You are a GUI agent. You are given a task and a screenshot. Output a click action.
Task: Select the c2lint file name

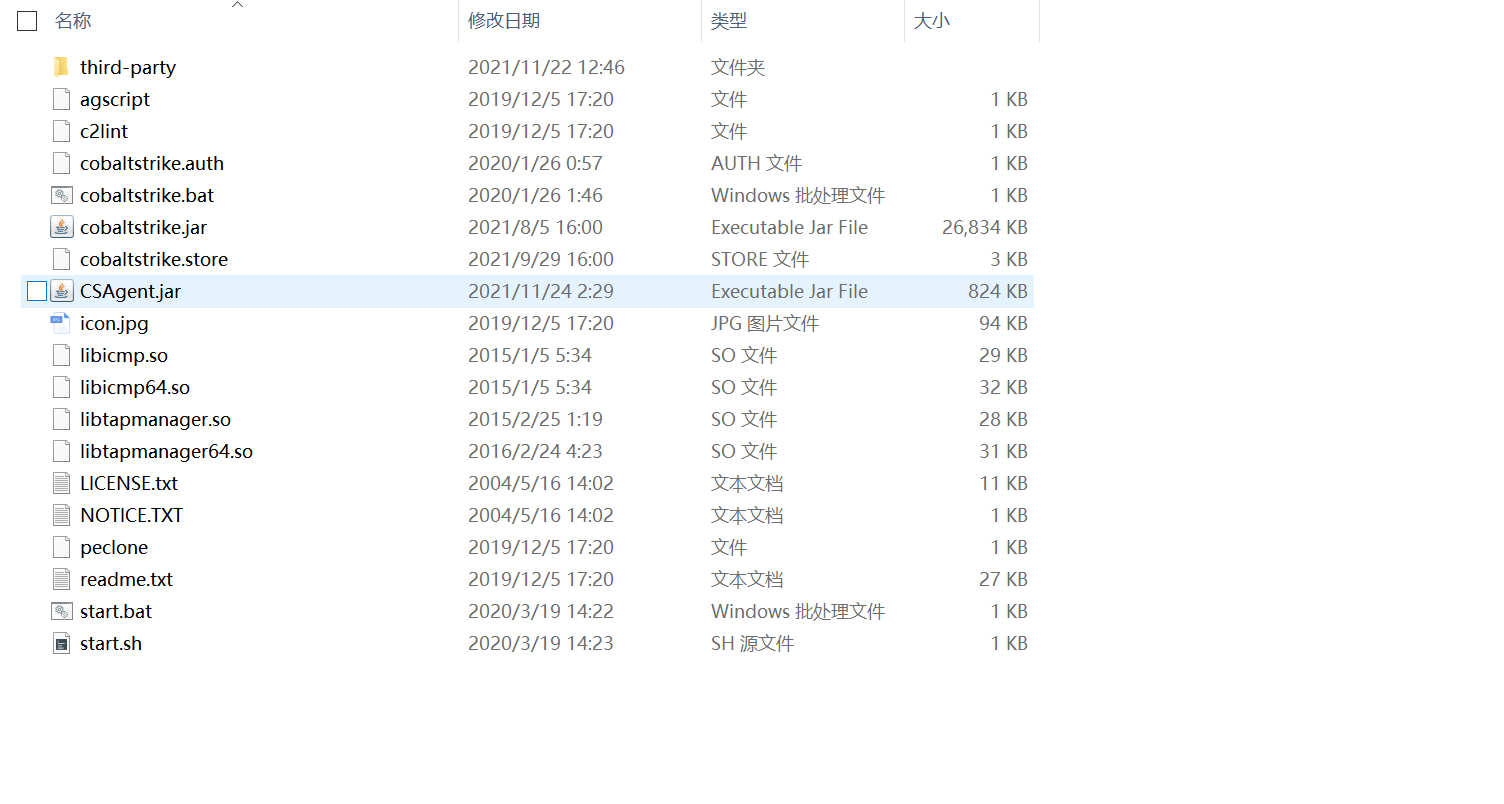[x=104, y=131]
